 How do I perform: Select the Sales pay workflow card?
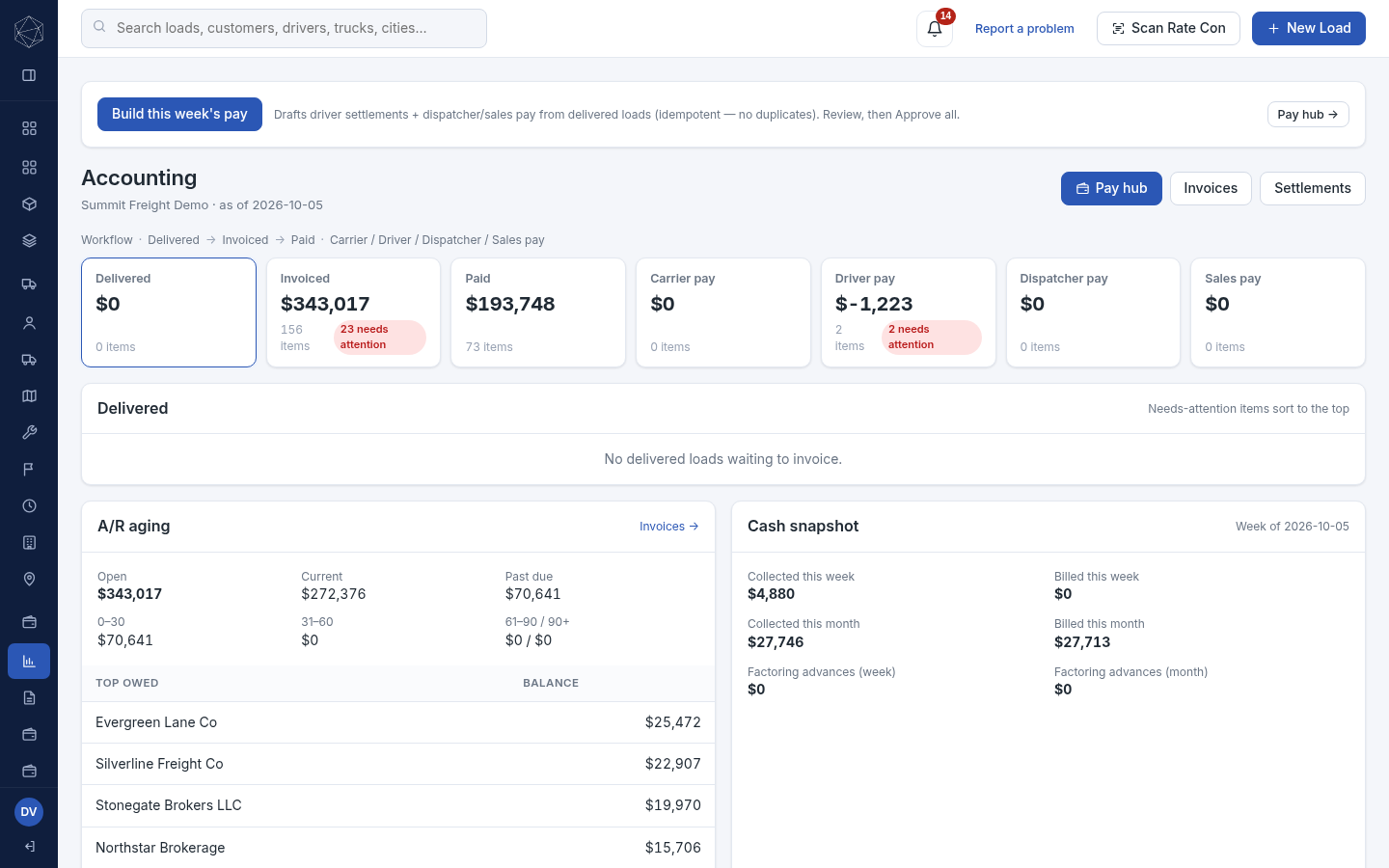(1278, 312)
